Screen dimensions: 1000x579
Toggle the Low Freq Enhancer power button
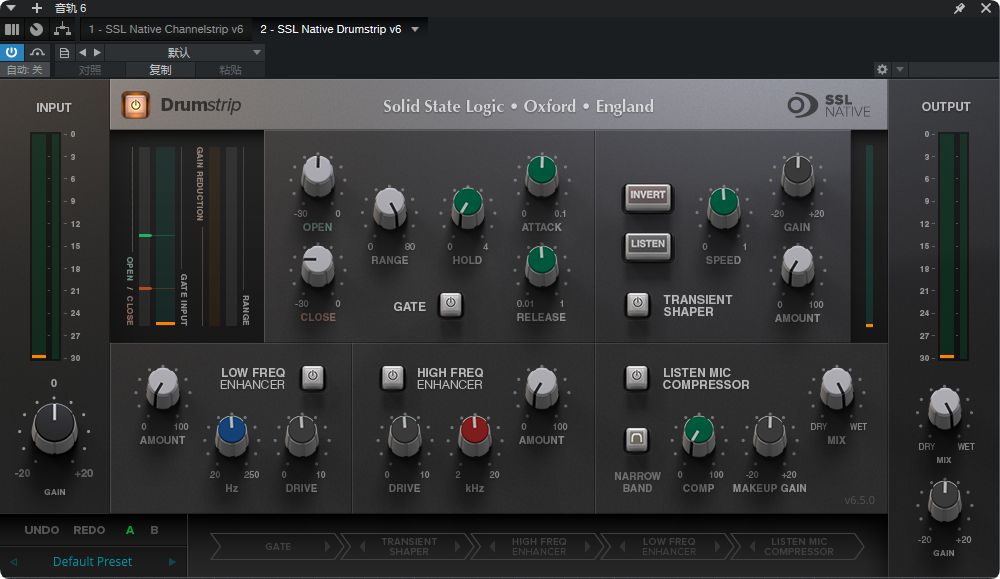pyautogui.click(x=312, y=377)
